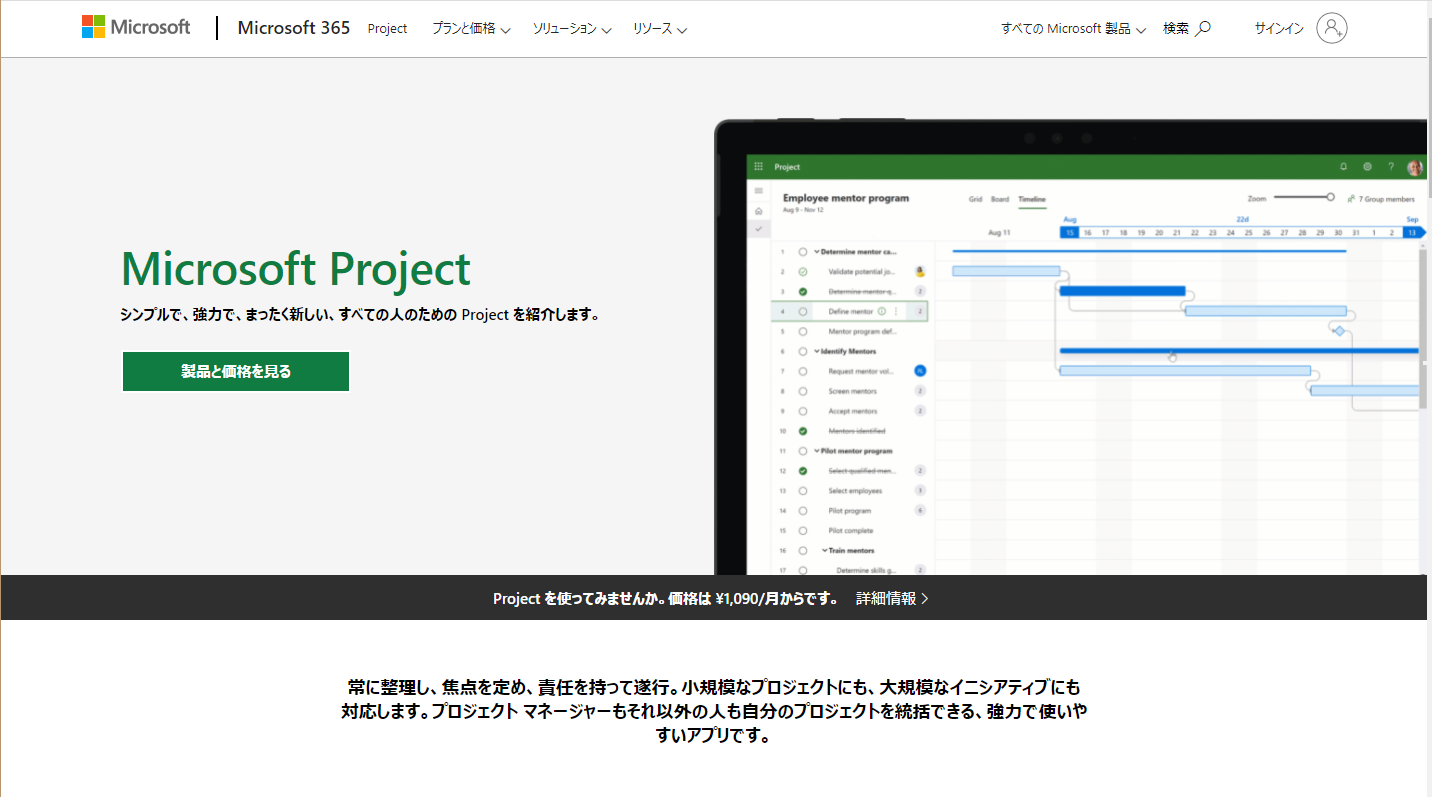Image resolution: width=1432 pixels, height=797 pixels.
Task: Click the user profile photo
Action: coord(1414,167)
